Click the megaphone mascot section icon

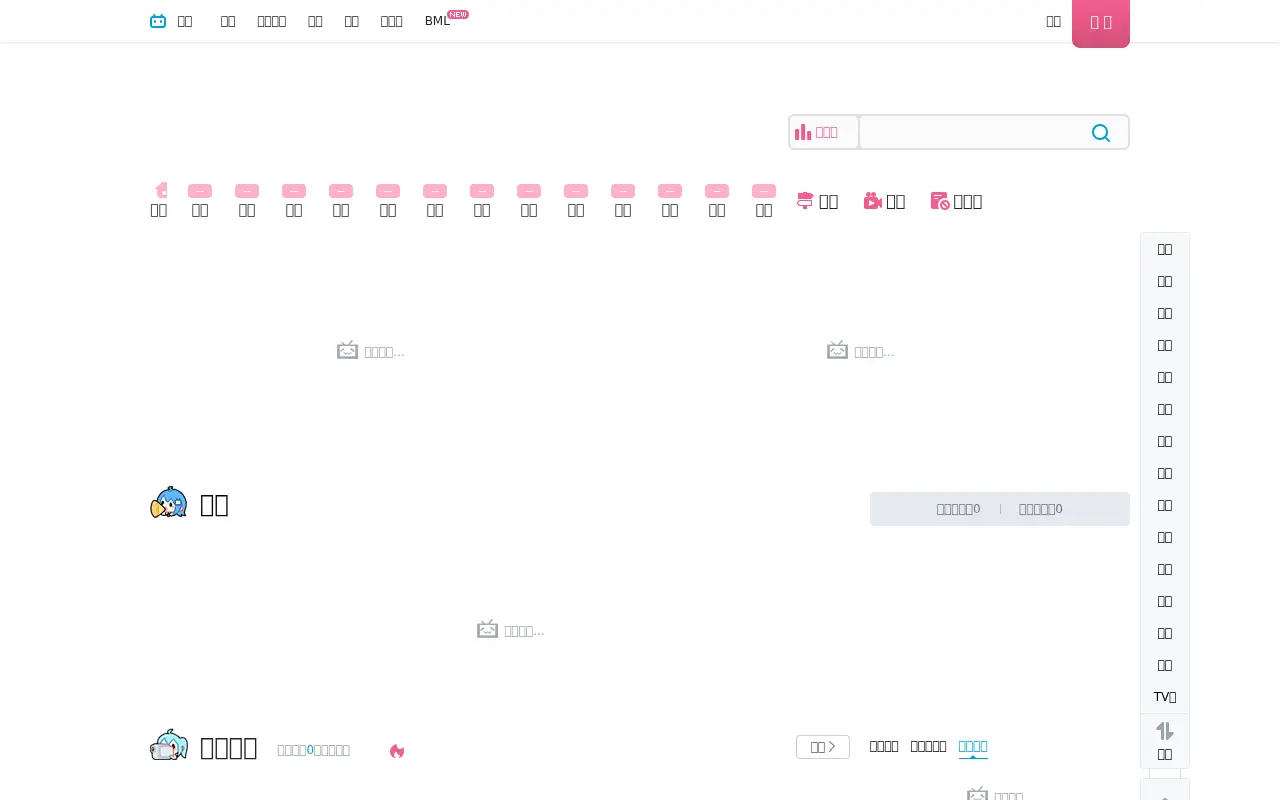[169, 503]
